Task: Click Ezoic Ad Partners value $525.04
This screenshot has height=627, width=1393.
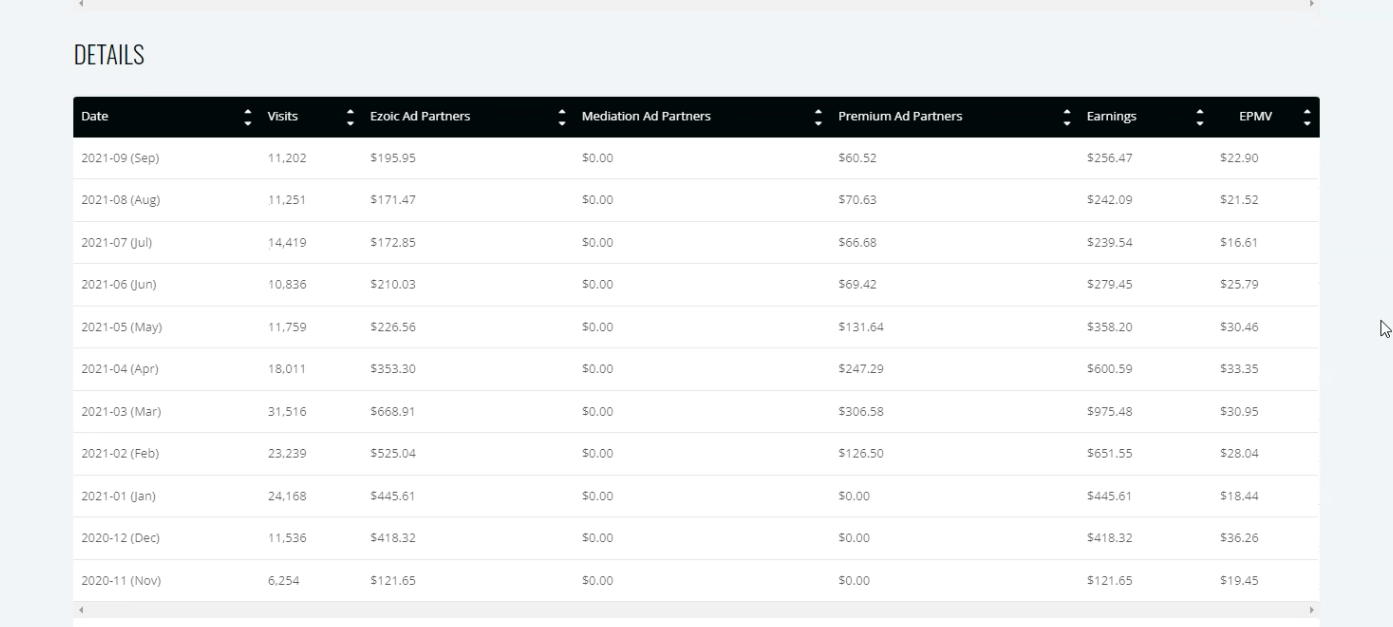Action: pos(392,454)
